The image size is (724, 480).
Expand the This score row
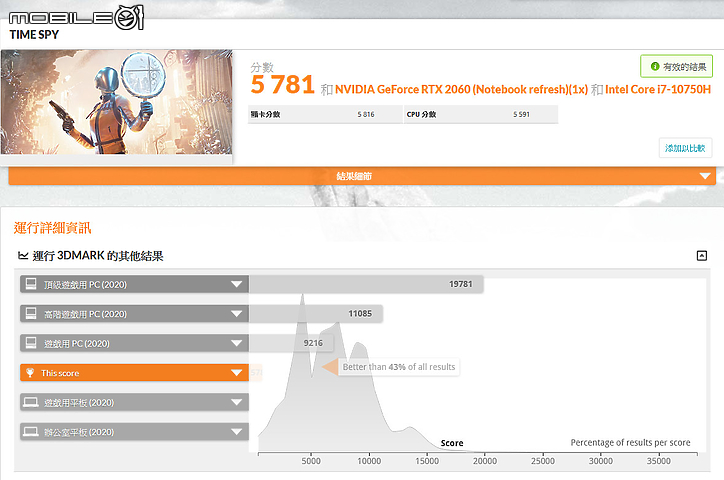point(134,372)
